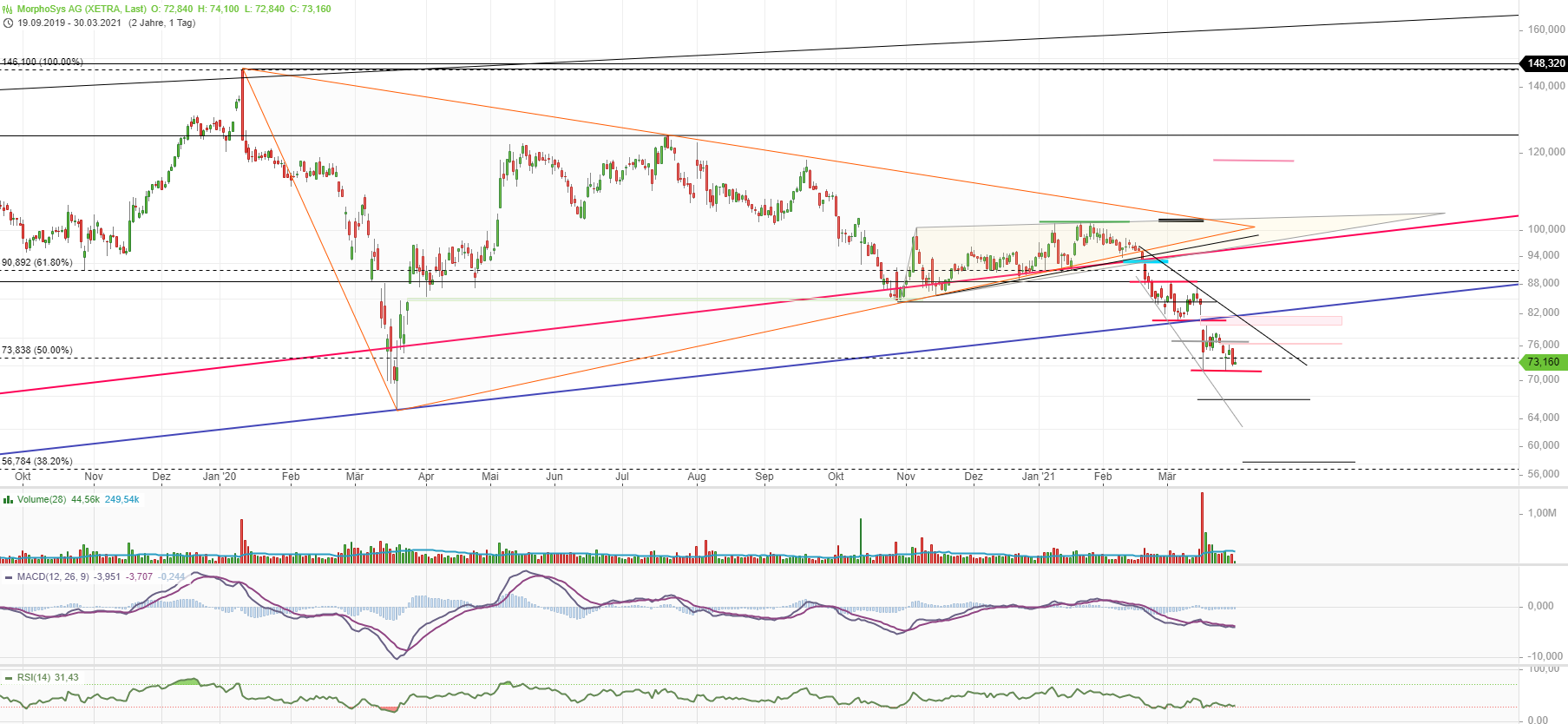Select the 146,100 (100.00%) Fibonacci label
This screenshot has width=1568, height=724.
click(43, 63)
